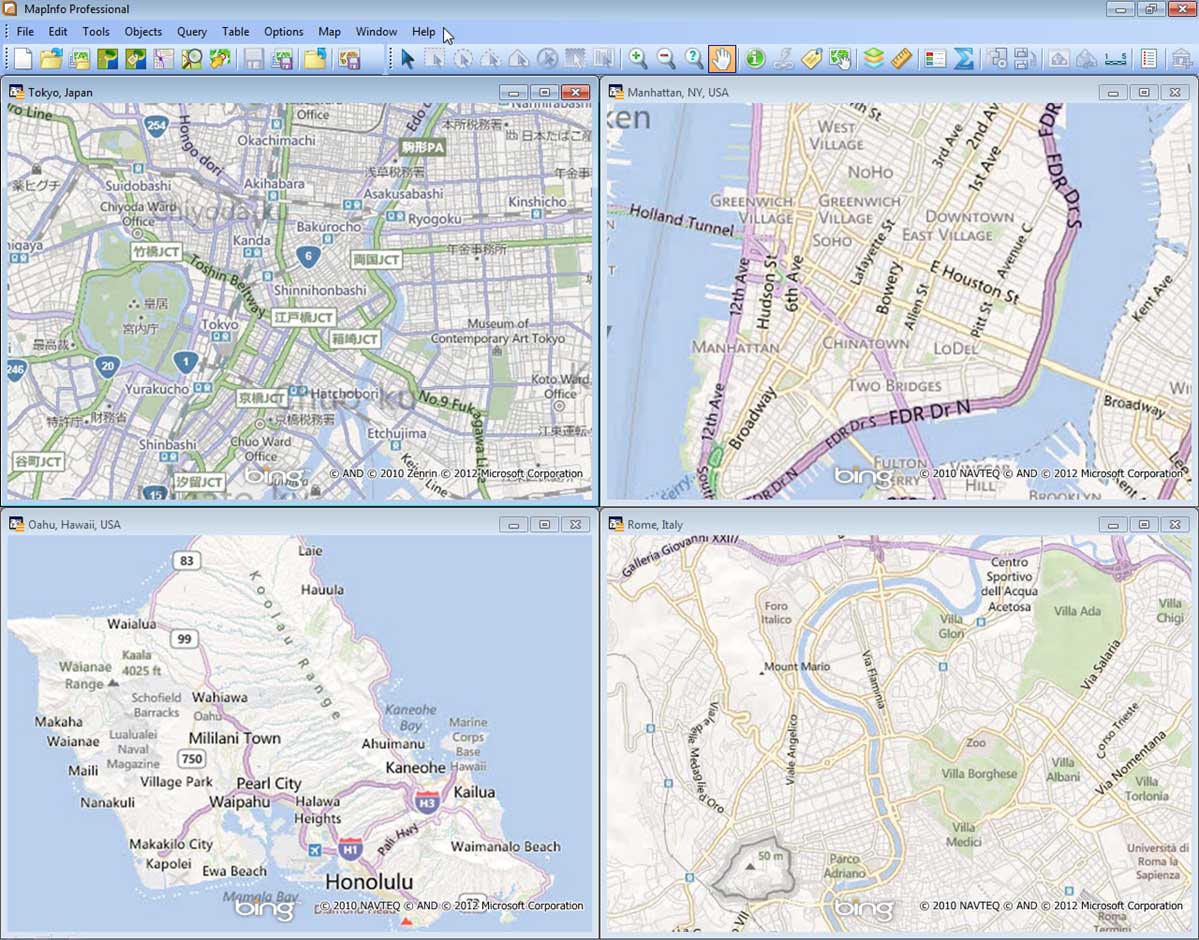Viewport: 1199px width, 940px height.
Task: Click the Invert Selection icon
Action: (574, 59)
